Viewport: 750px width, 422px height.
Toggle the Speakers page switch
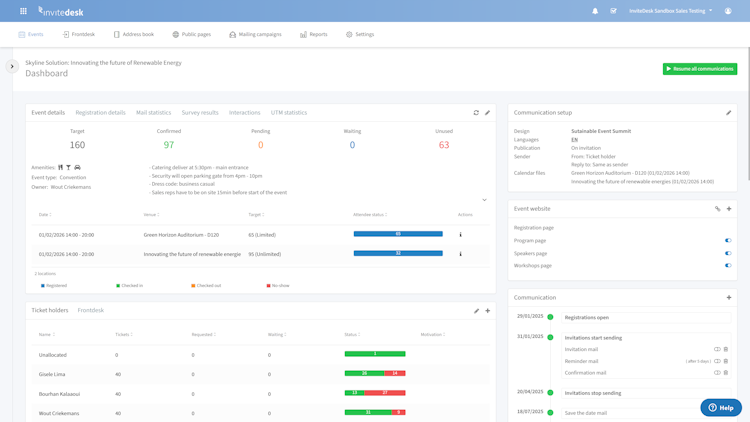click(728, 253)
